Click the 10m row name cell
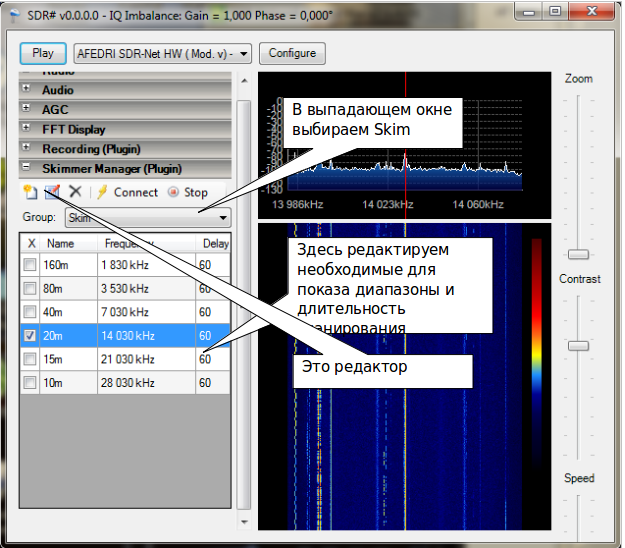The image size is (625, 548). (69, 383)
